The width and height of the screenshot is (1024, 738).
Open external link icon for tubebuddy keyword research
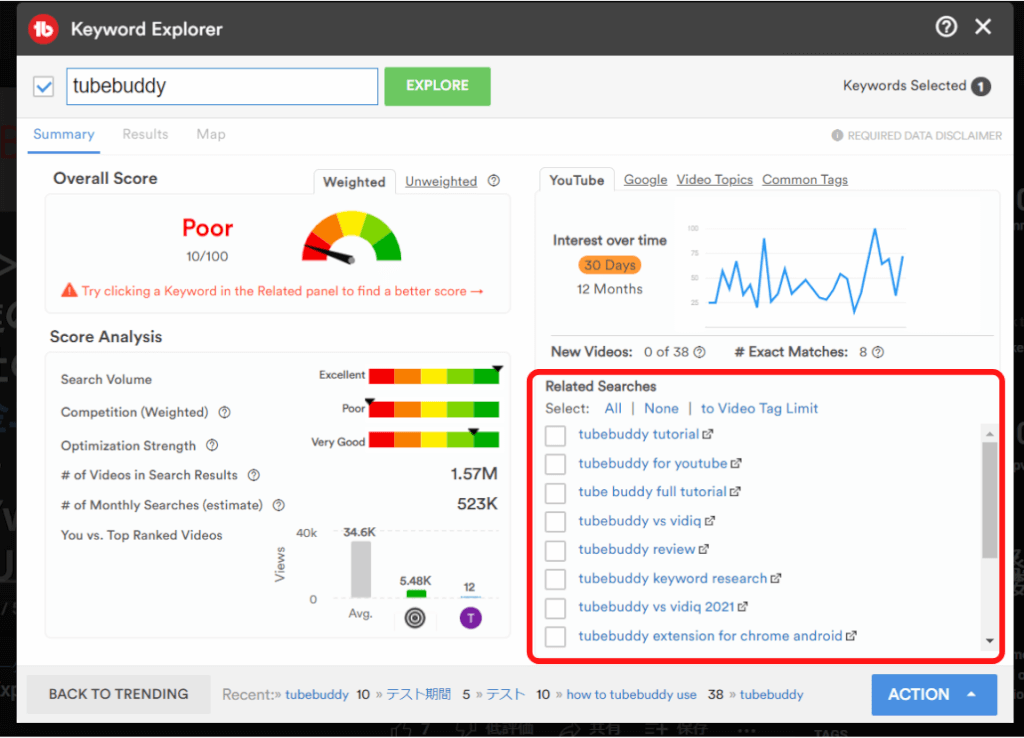(x=775, y=578)
